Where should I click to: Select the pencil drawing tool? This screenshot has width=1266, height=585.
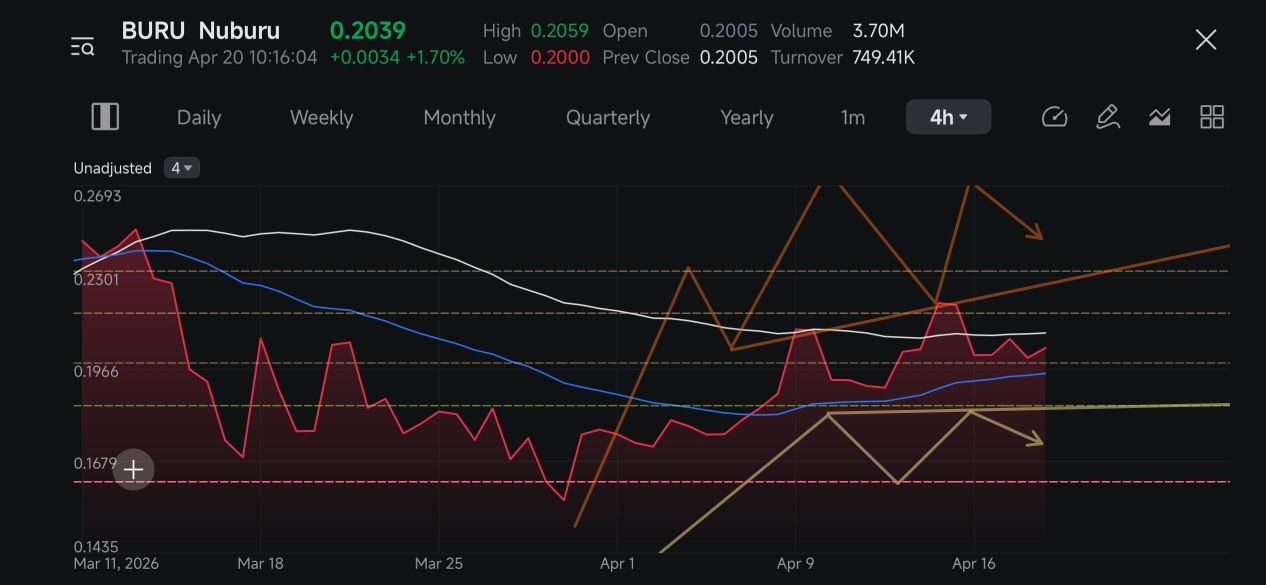click(1107, 117)
